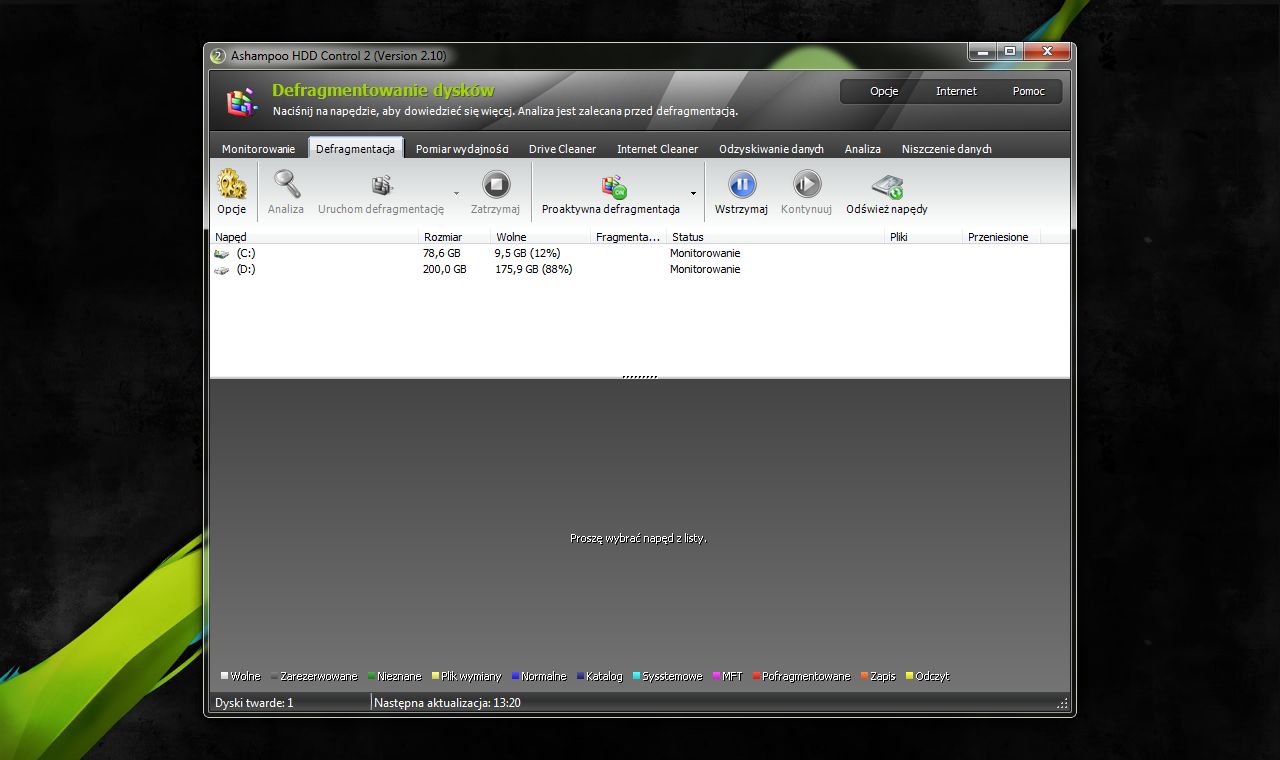Sort by the Rozmiar column header
The height and width of the screenshot is (760, 1280).
(455, 237)
